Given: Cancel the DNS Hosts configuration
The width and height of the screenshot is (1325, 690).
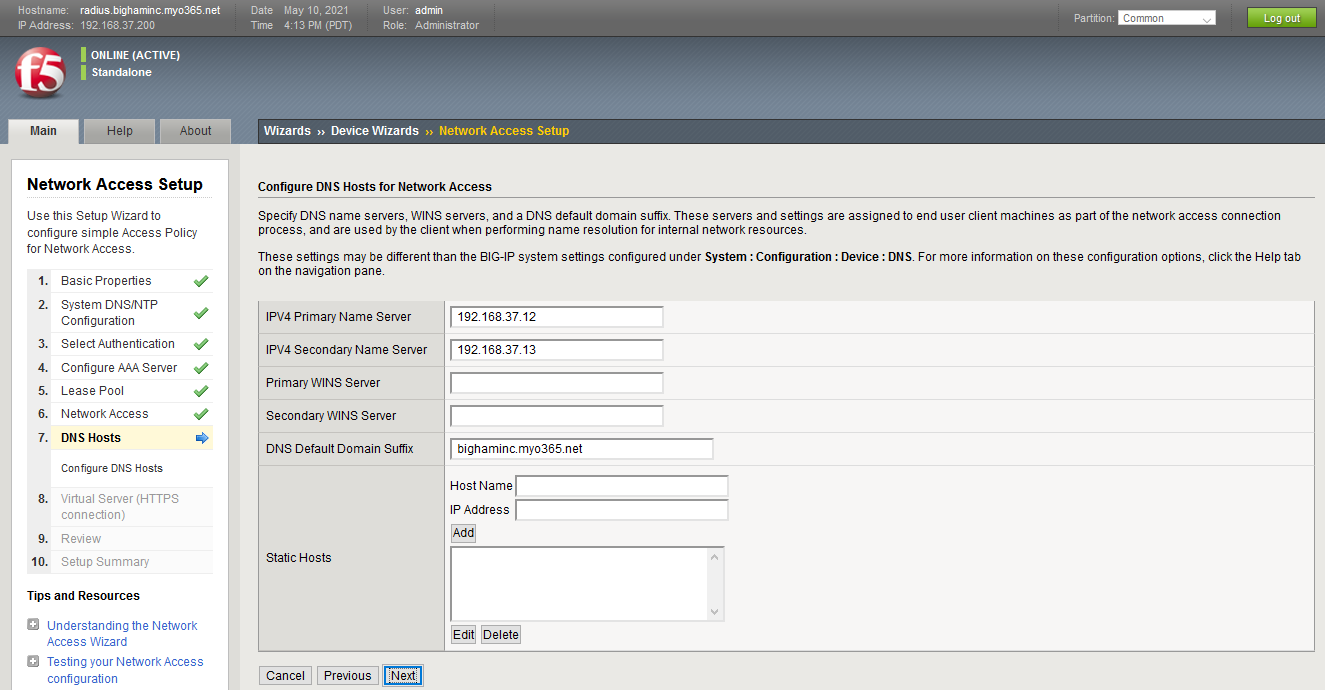Looking at the screenshot, I should tap(285, 675).
